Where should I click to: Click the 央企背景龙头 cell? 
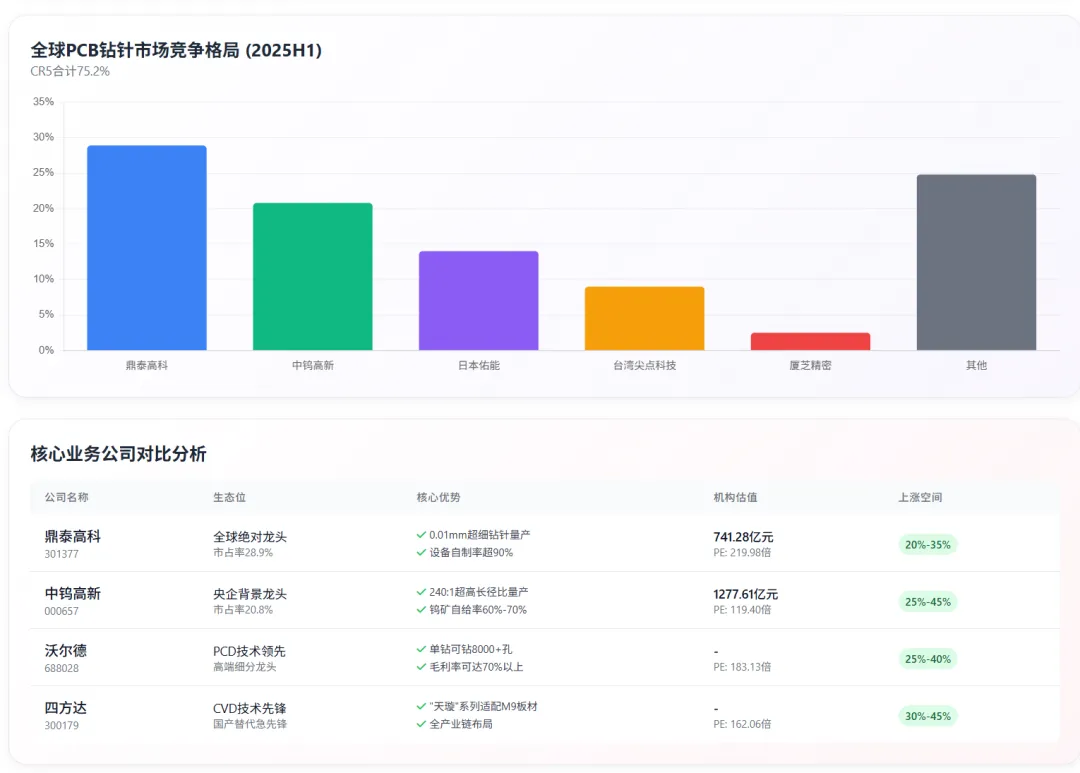click(250, 594)
